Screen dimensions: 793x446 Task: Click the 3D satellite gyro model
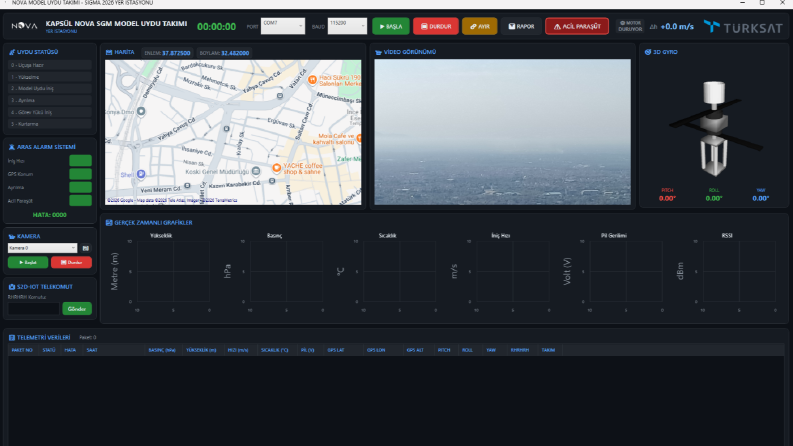714,129
